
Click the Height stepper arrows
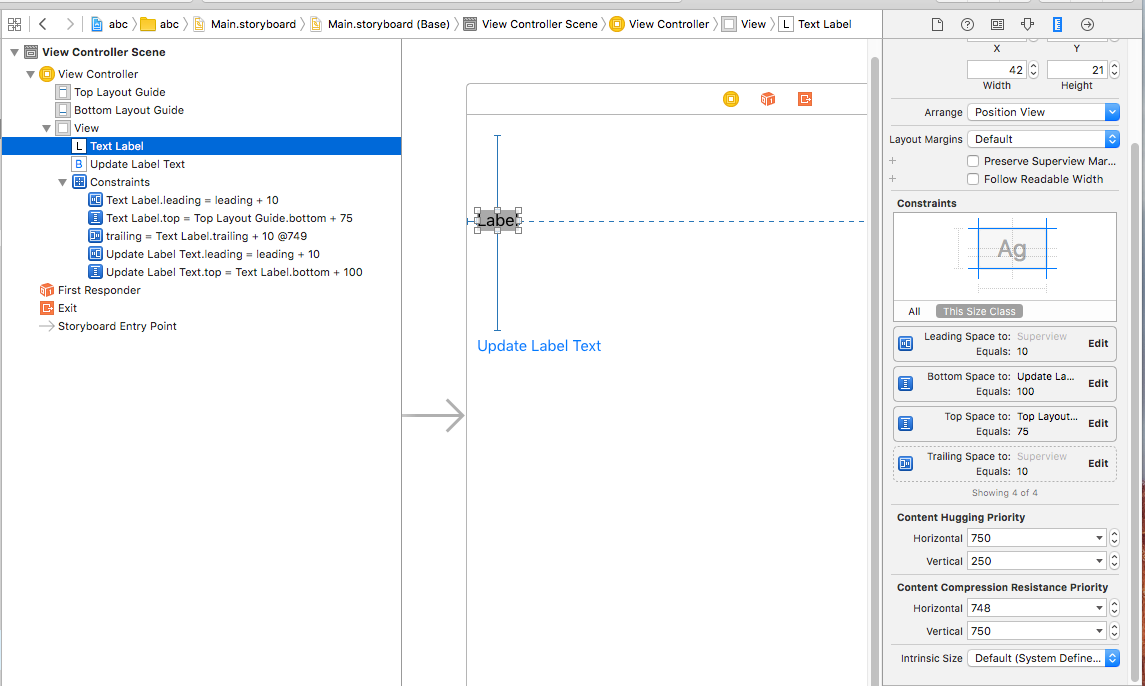(1114, 70)
